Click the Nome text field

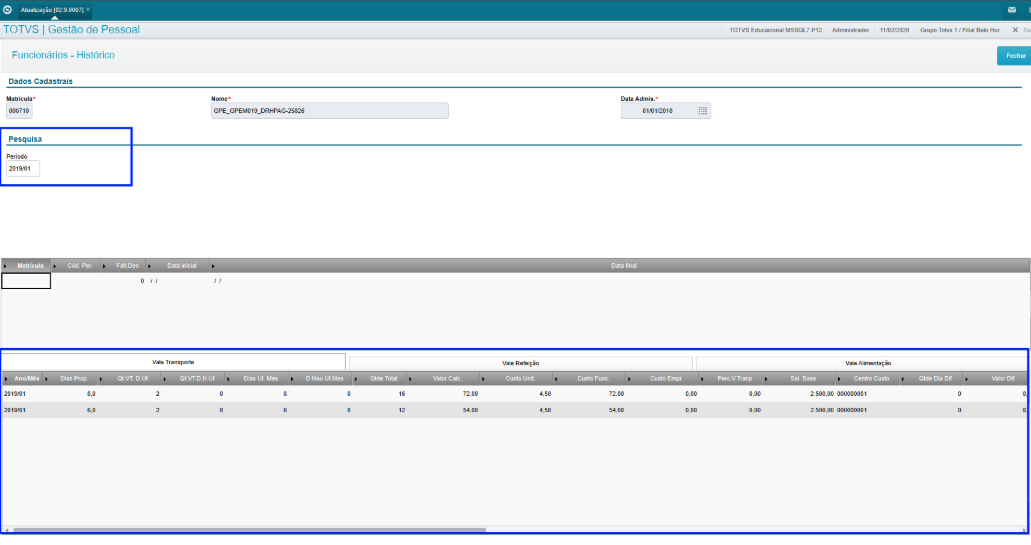tap(329, 110)
